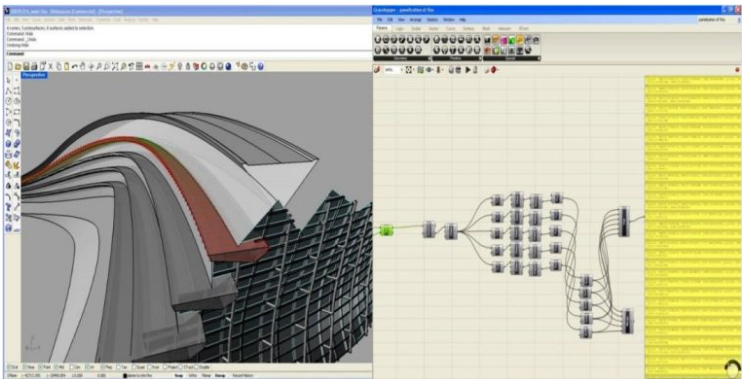Viewport: 751px width, 390px height.
Task: Click the Save icon in Rhino toolbar
Action: [26, 66]
